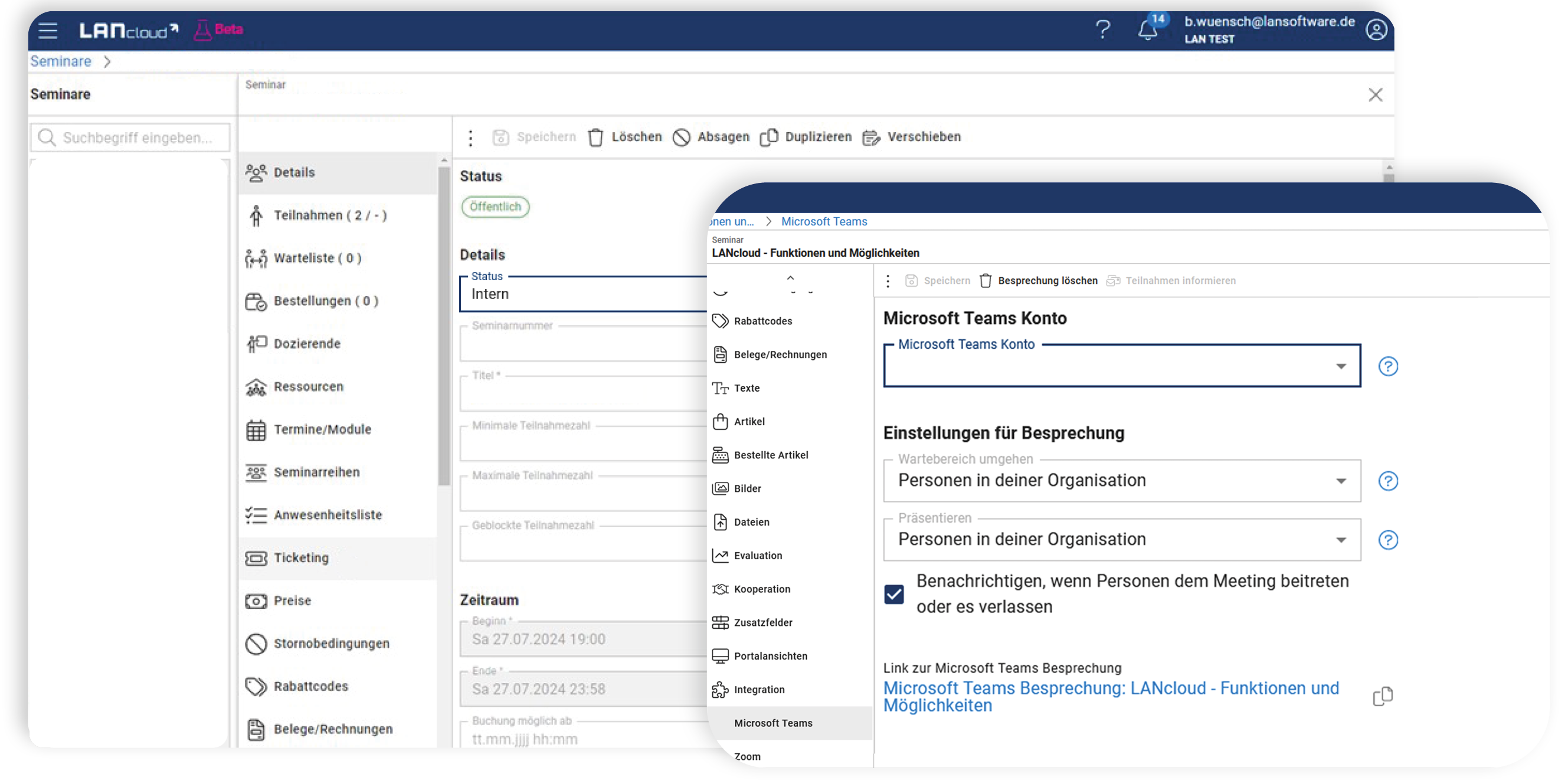Open Zusatzfelder menu item

pos(790,622)
